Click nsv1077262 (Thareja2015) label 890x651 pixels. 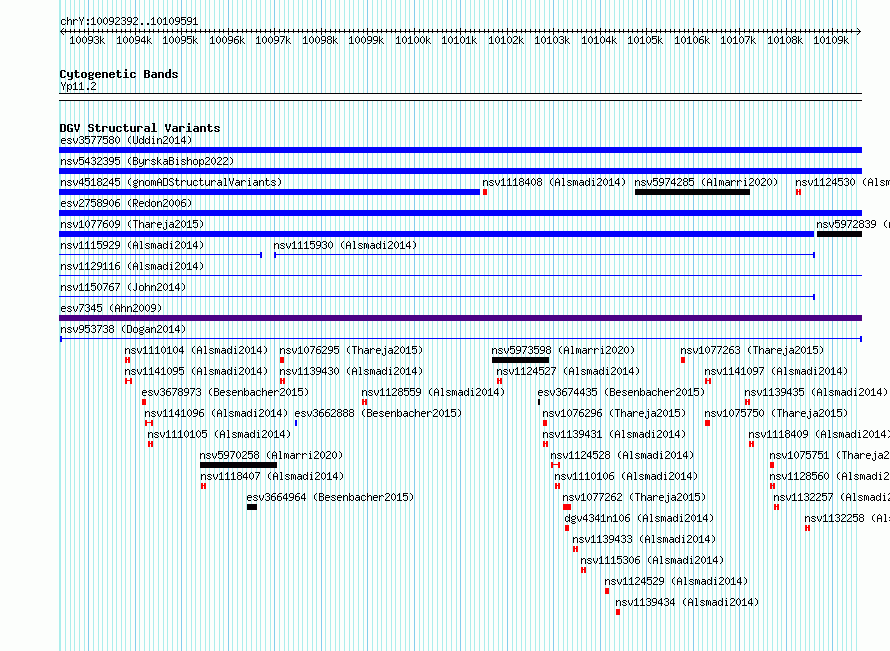634,497
